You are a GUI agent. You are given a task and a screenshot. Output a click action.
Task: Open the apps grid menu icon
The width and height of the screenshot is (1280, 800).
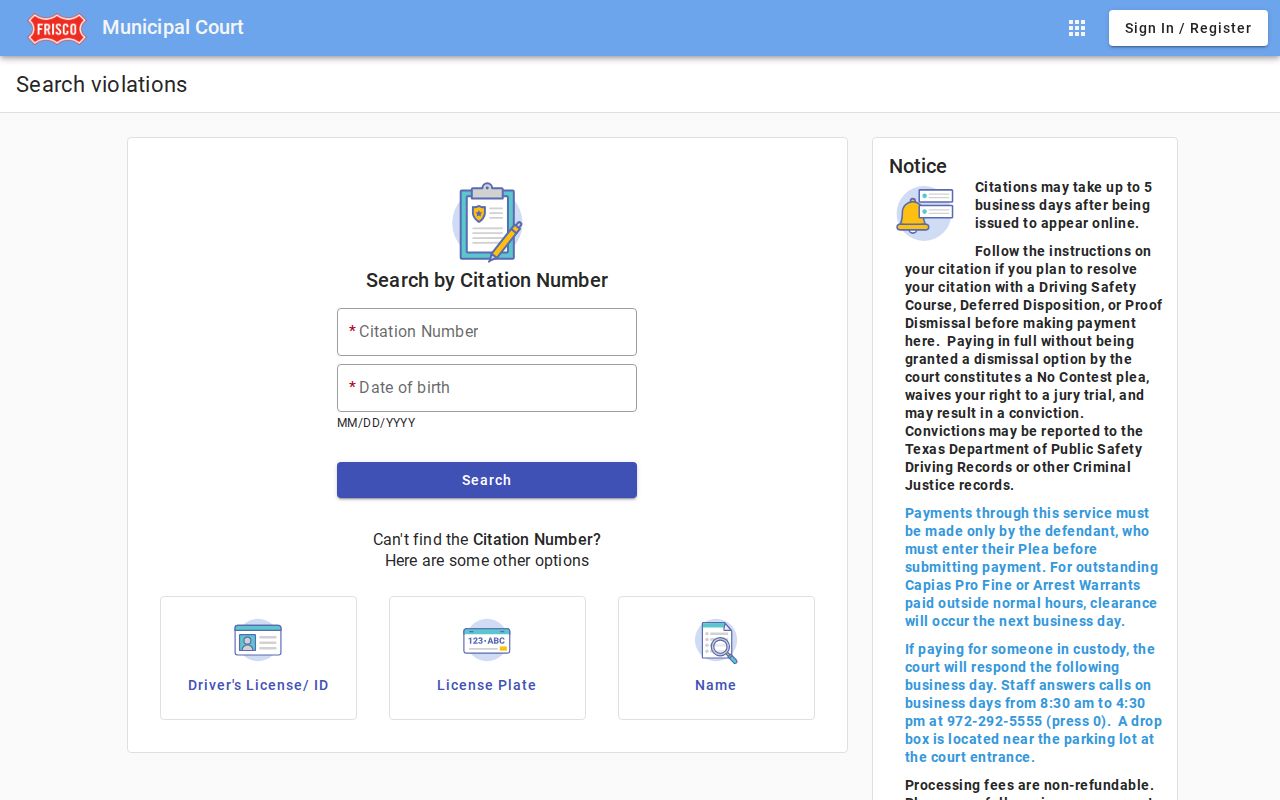pos(1077,28)
